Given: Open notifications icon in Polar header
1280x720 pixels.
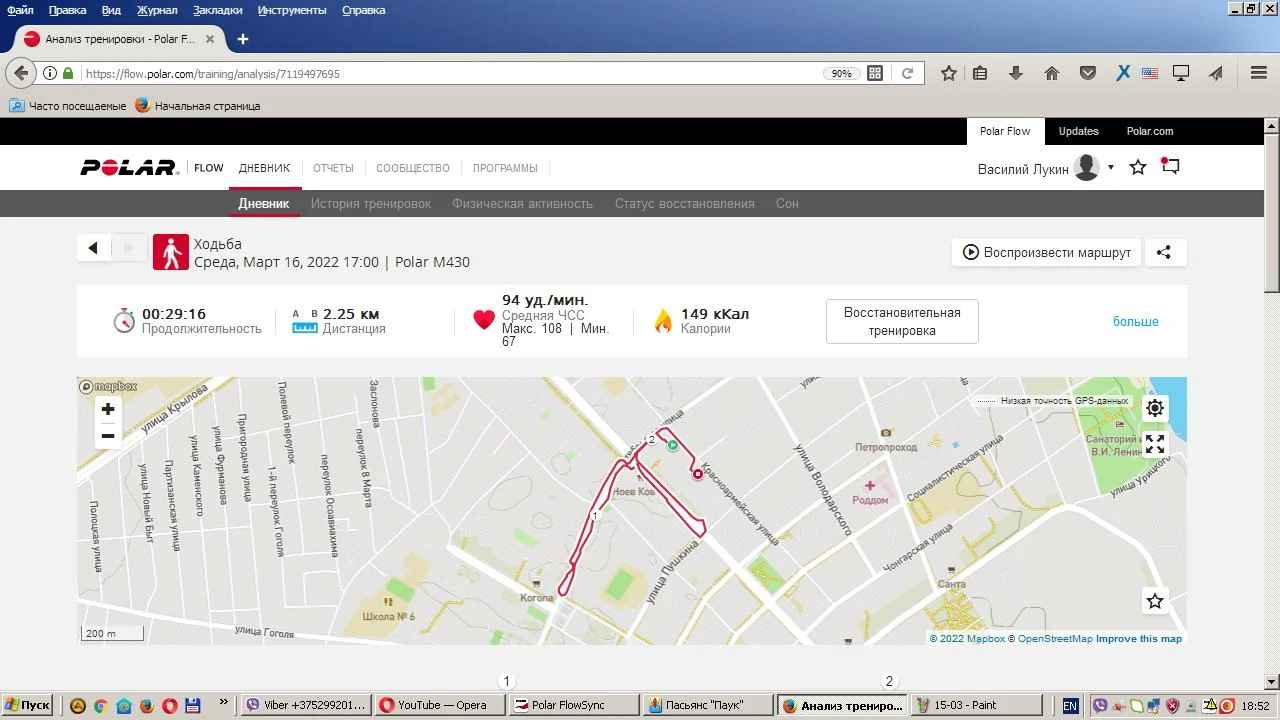Looking at the screenshot, I should tap(1170, 167).
